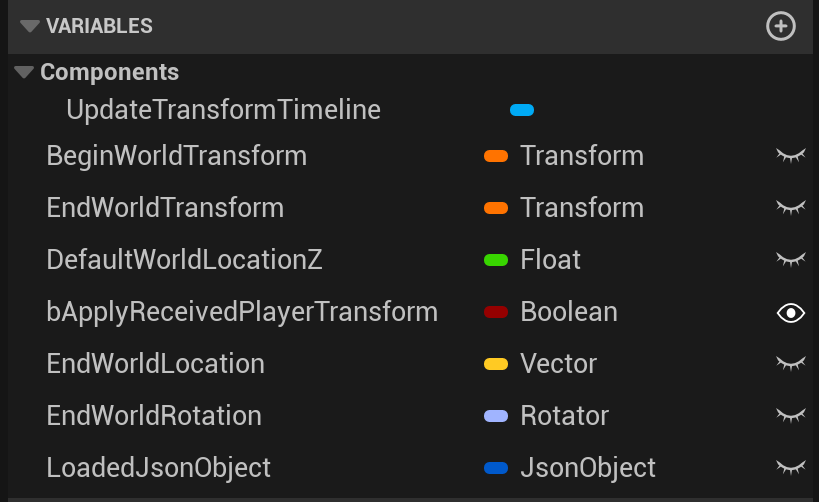Click the yellow Vector type pill
The width and height of the screenshot is (819, 502).
coord(496,364)
